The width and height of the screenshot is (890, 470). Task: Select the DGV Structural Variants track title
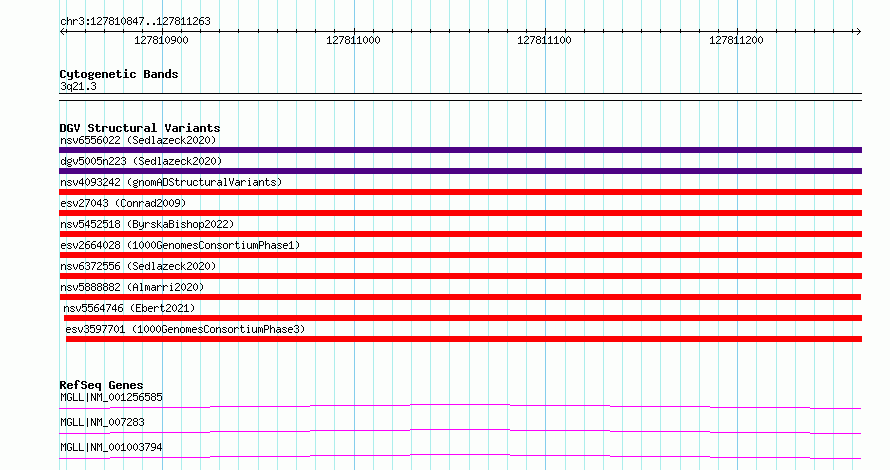140,128
